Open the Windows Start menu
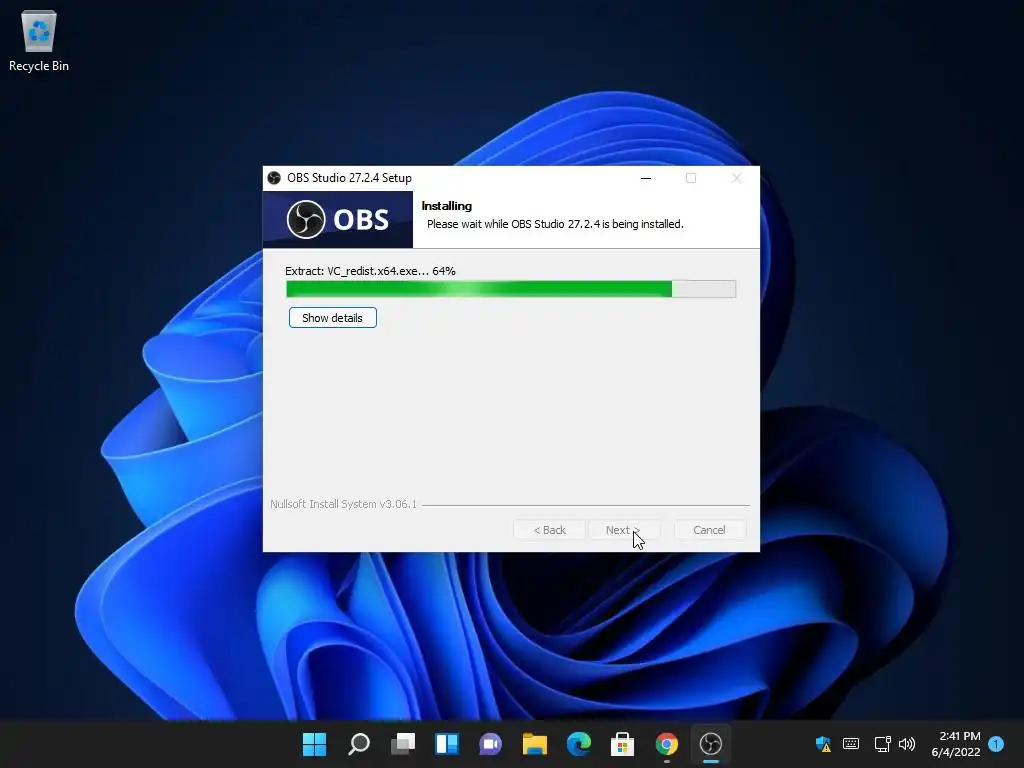1024x768 pixels. [x=314, y=744]
